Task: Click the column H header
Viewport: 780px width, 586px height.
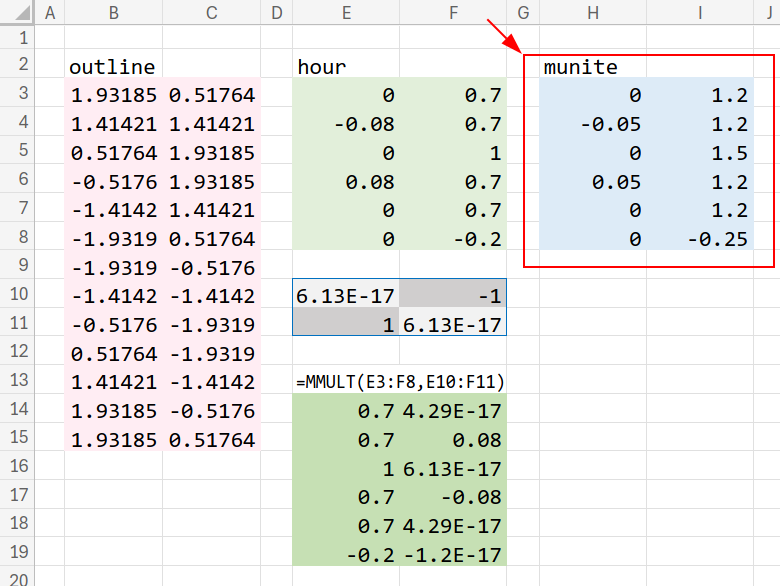Action: (x=593, y=13)
